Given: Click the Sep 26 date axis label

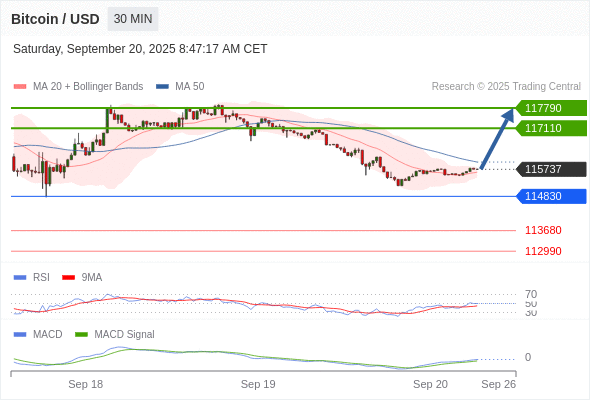Looking at the screenshot, I should 499,384.
